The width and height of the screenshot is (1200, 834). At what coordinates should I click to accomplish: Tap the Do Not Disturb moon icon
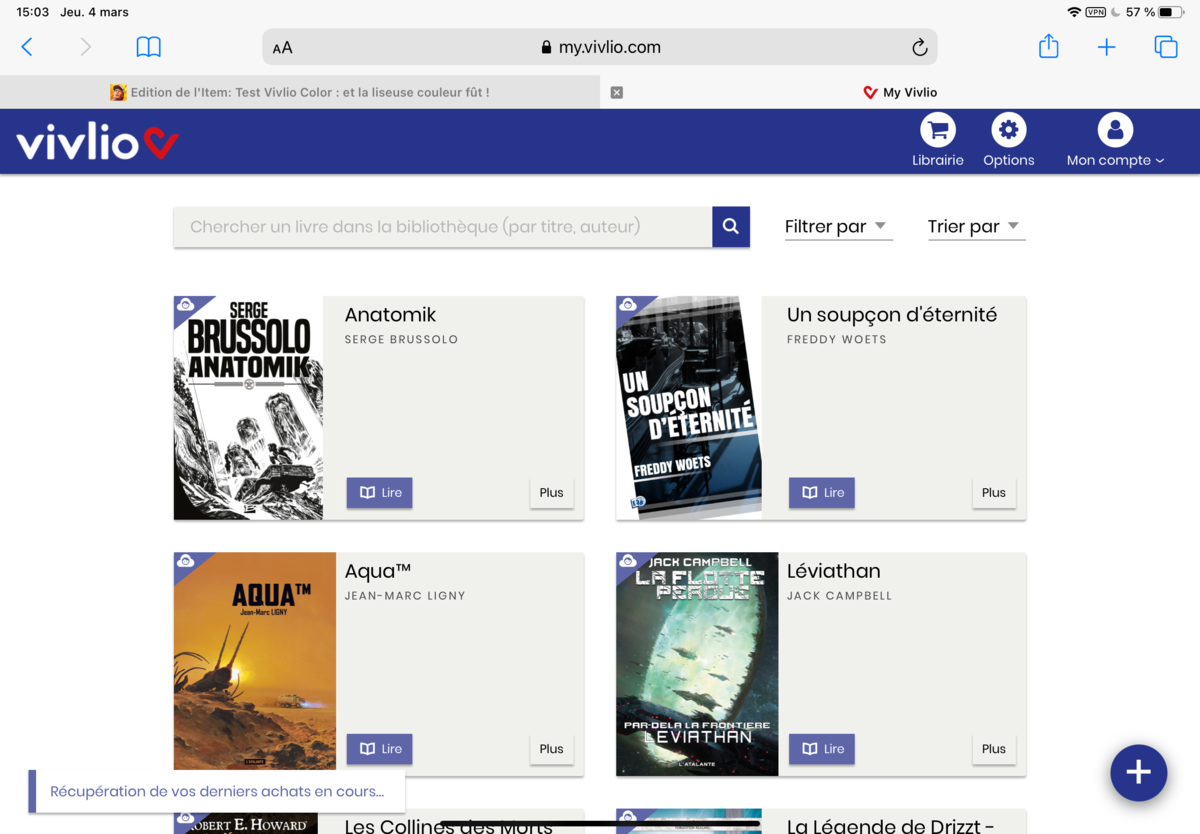(1115, 12)
